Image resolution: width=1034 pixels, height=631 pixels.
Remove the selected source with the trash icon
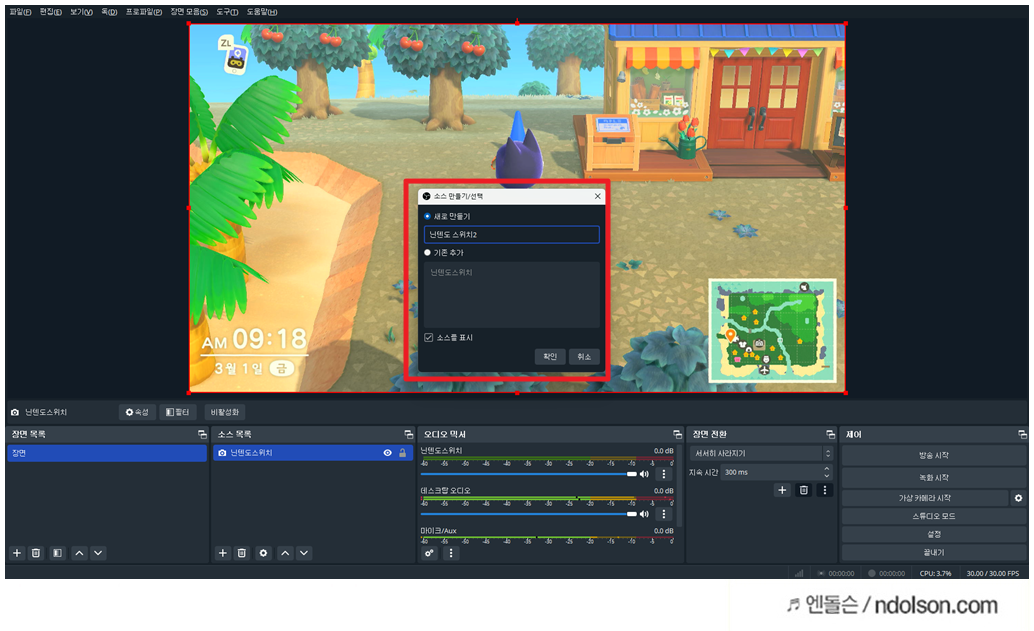click(242, 553)
